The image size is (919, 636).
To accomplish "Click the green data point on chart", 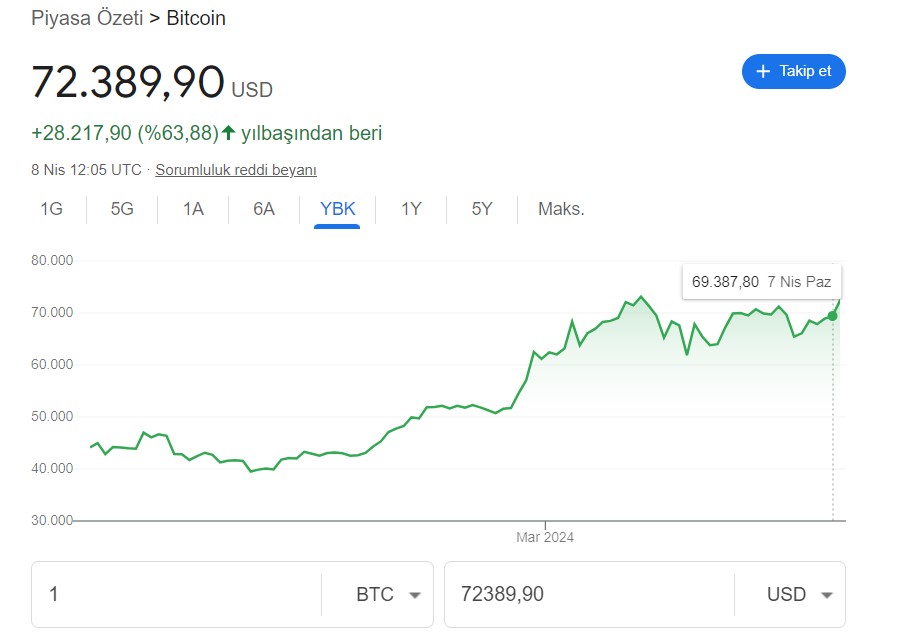I will [833, 316].
